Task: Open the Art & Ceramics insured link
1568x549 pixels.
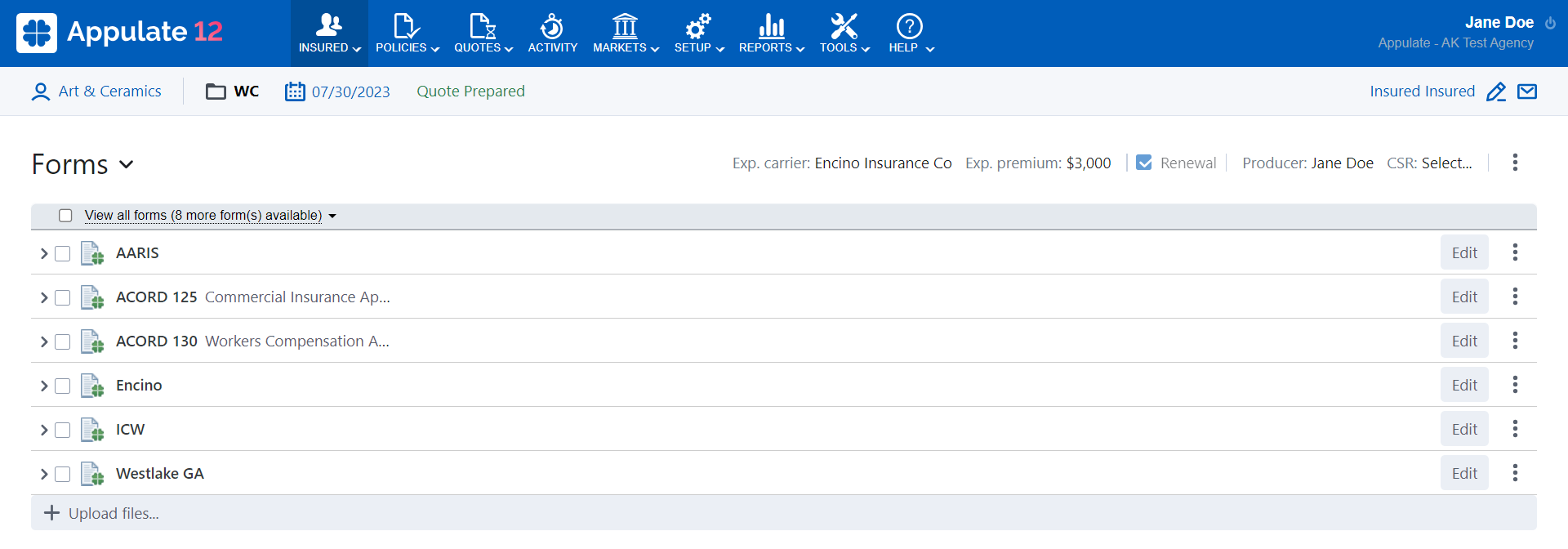Action: click(x=109, y=91)
